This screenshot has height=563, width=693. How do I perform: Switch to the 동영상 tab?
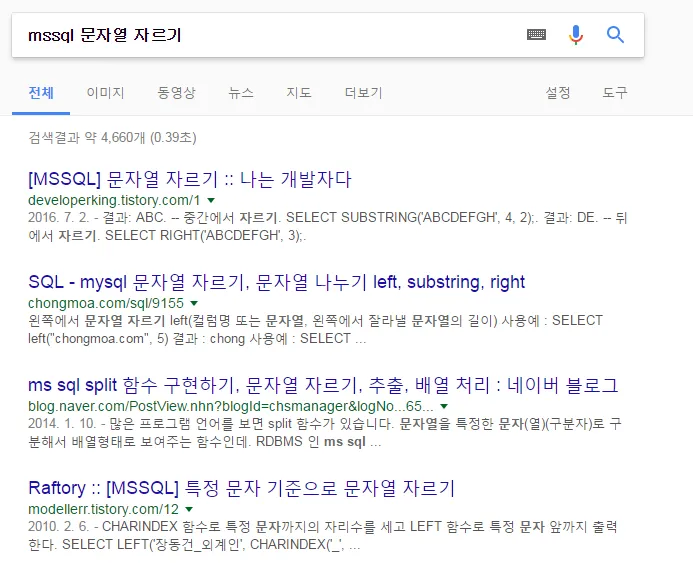point(176,93)
